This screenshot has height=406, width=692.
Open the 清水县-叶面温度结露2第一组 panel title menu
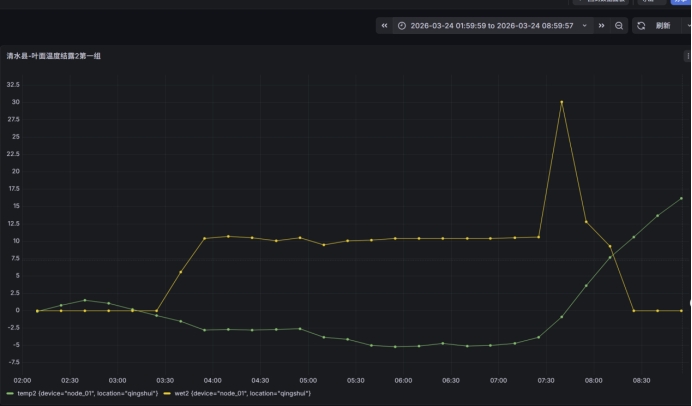coord(53,56)
